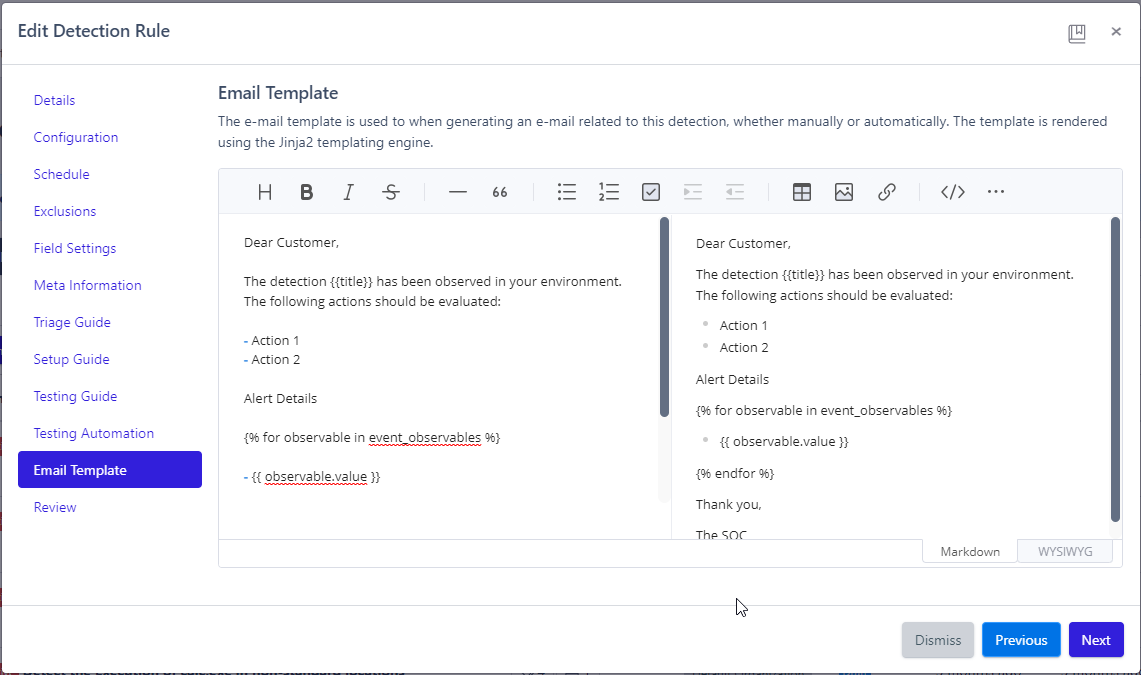Insert a blockquote

500,192
